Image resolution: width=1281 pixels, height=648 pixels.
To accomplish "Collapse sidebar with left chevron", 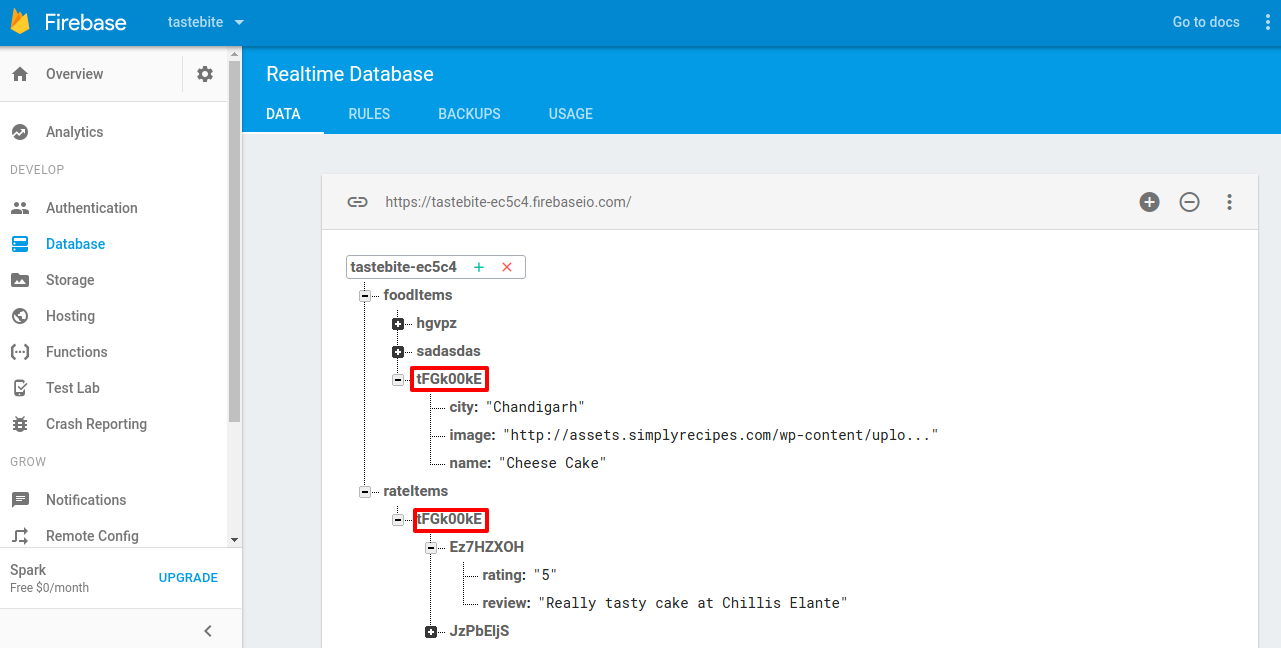I will point(208,631).
